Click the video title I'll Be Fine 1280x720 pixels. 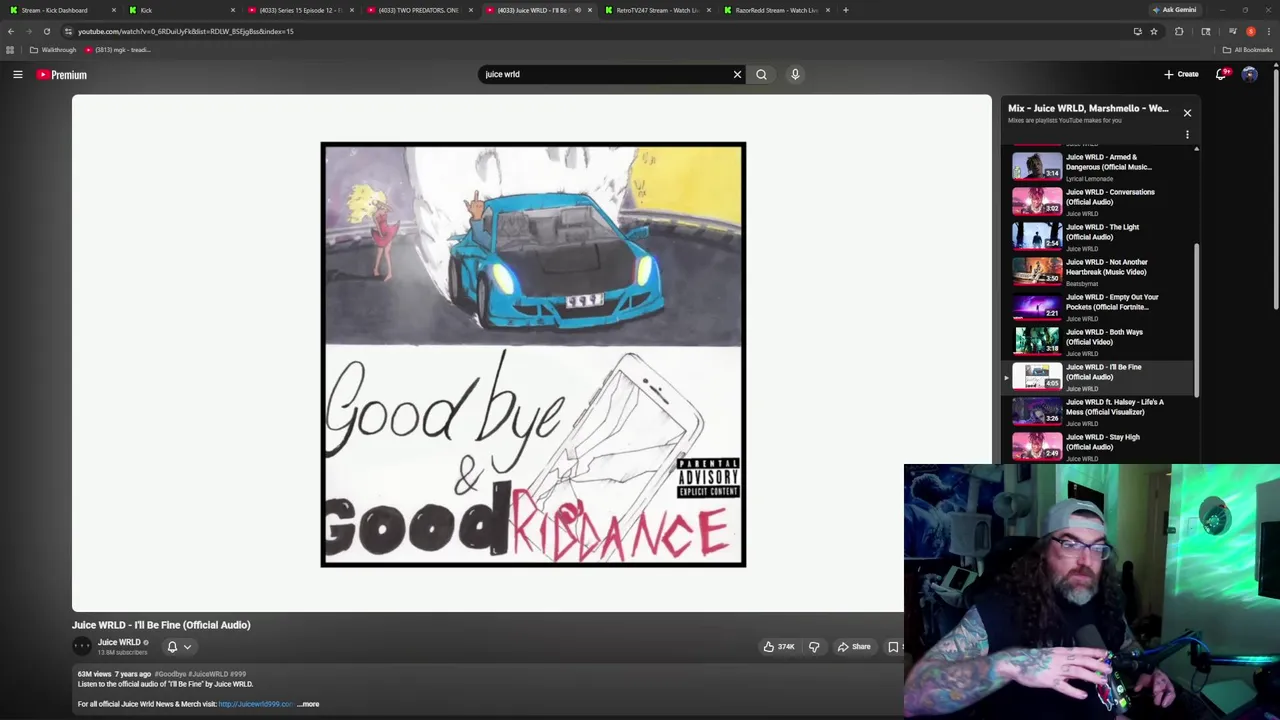pos(161,625)
